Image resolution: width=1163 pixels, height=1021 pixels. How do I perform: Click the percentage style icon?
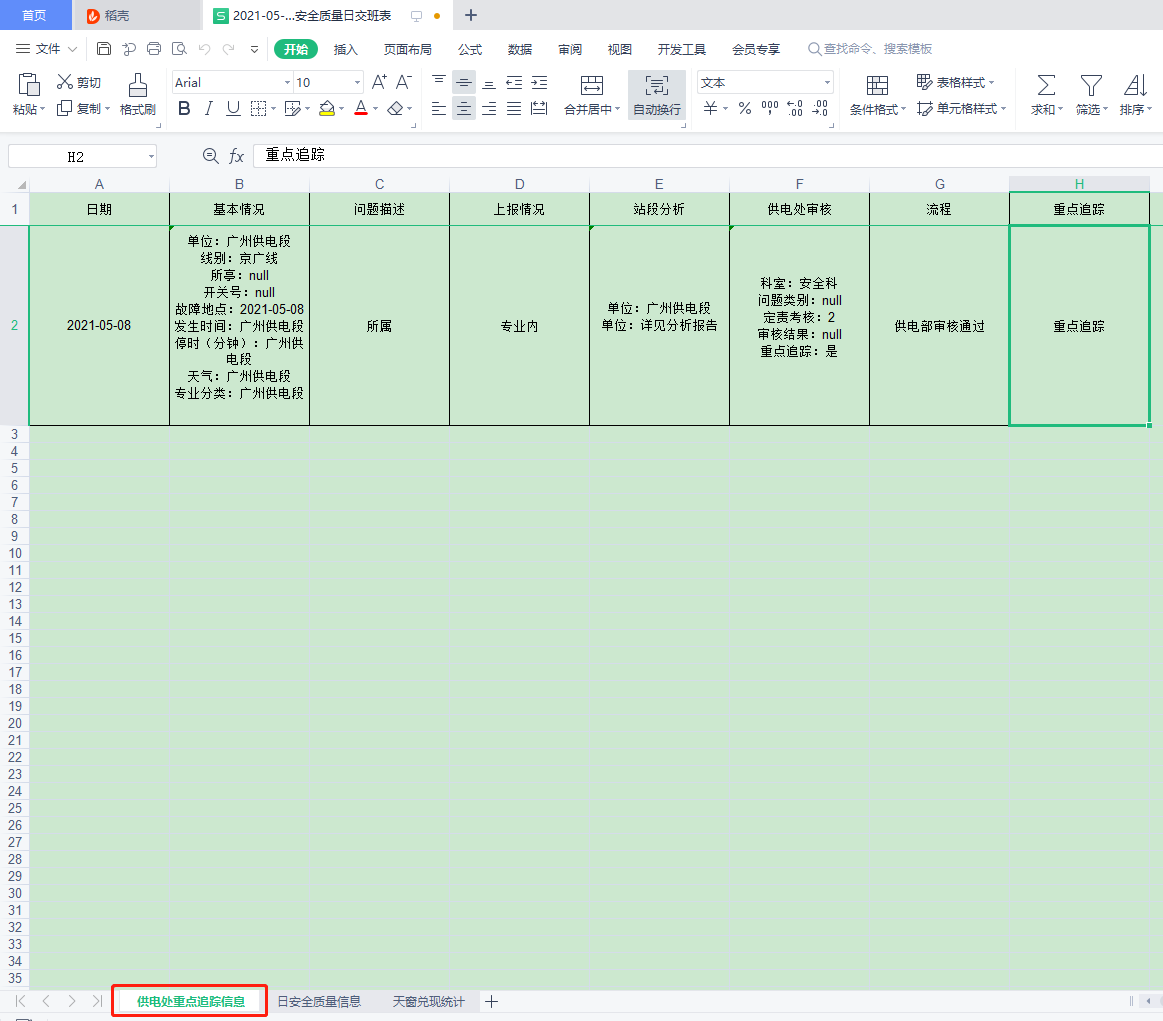click(x=744, y=108)
